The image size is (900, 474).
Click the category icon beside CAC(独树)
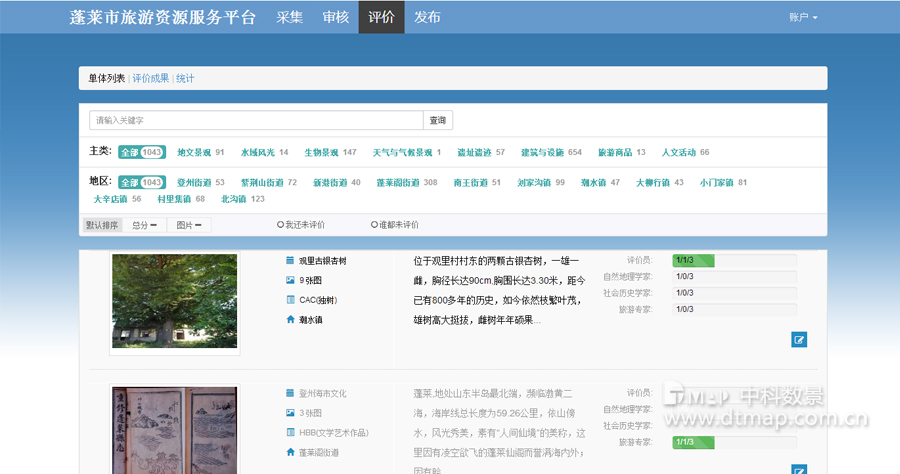tap(290, 300)
